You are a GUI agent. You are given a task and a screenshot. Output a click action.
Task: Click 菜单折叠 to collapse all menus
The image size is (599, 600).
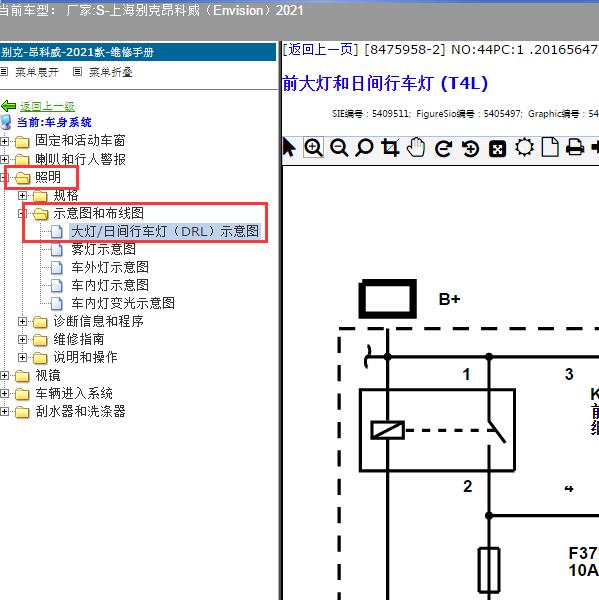111,72
